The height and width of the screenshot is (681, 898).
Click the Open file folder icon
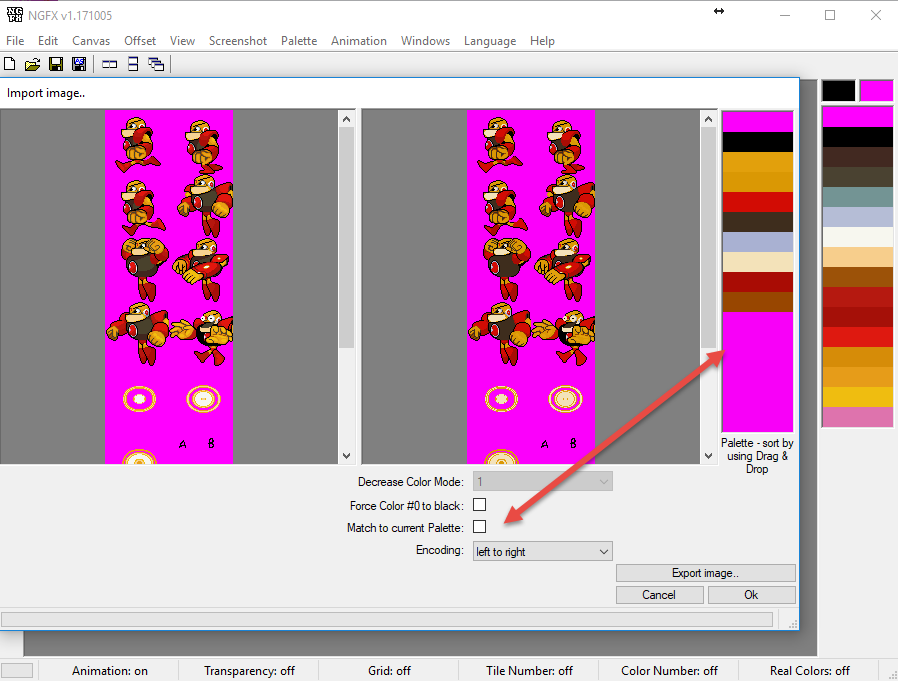tap(33, 64)
